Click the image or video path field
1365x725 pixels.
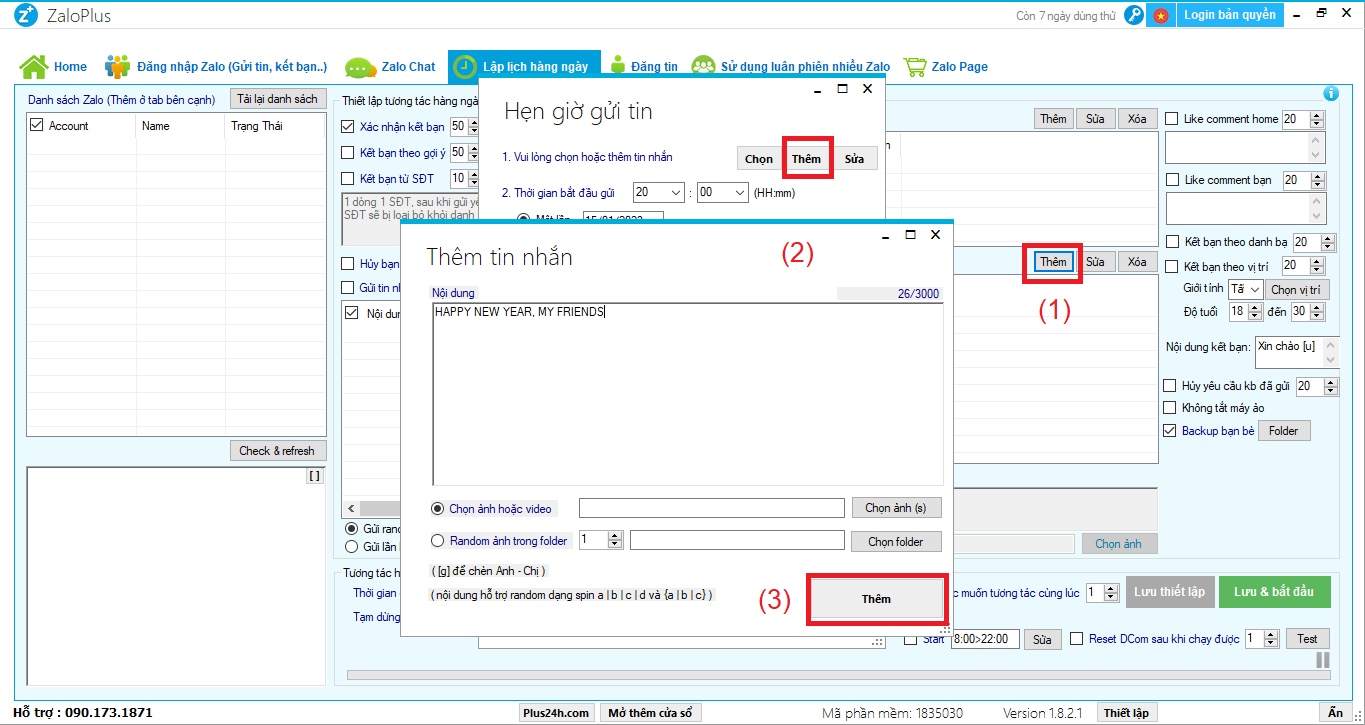(712, 508)
